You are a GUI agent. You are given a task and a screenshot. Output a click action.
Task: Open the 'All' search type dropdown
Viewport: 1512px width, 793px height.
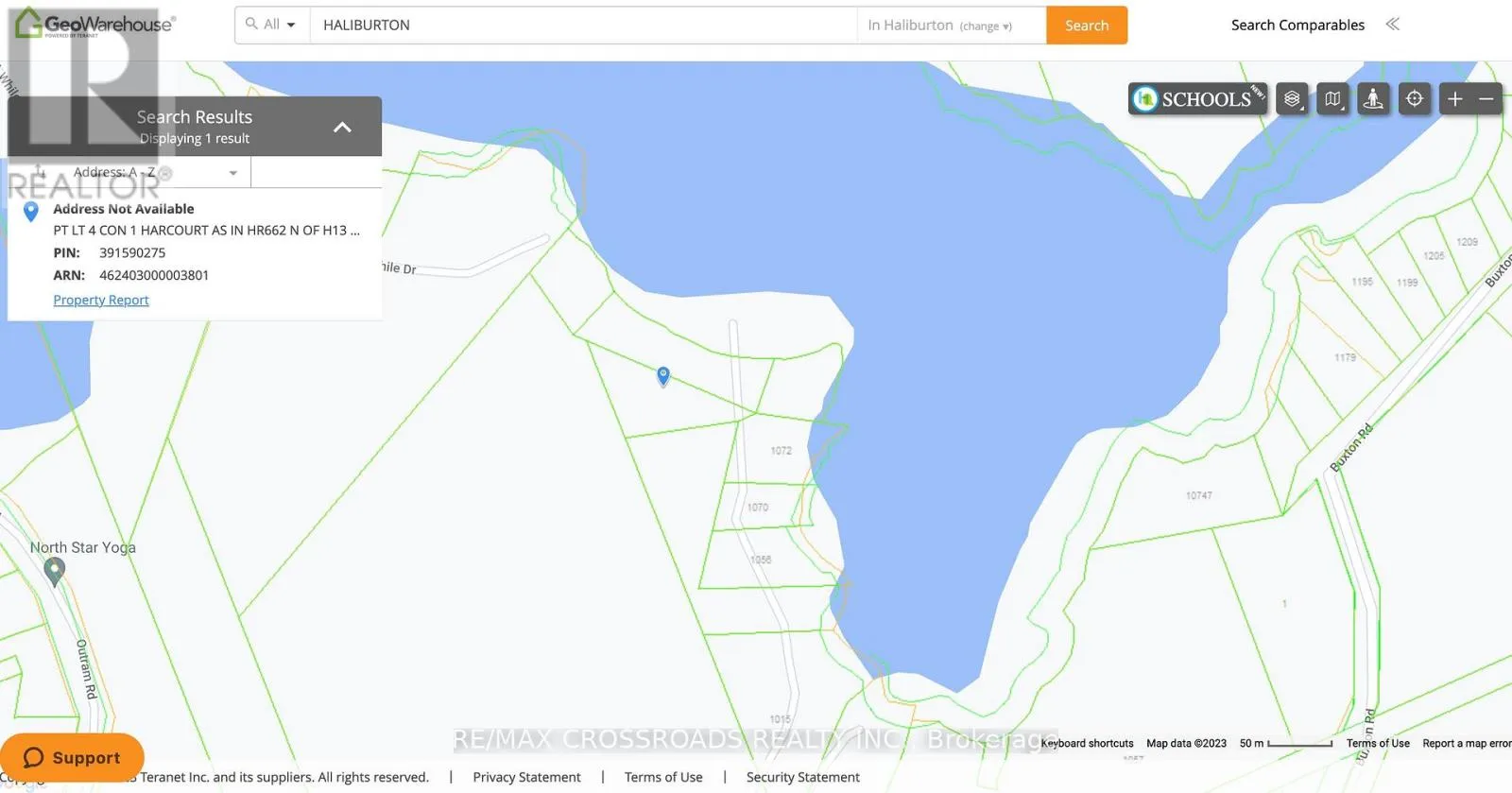point(272,25)
